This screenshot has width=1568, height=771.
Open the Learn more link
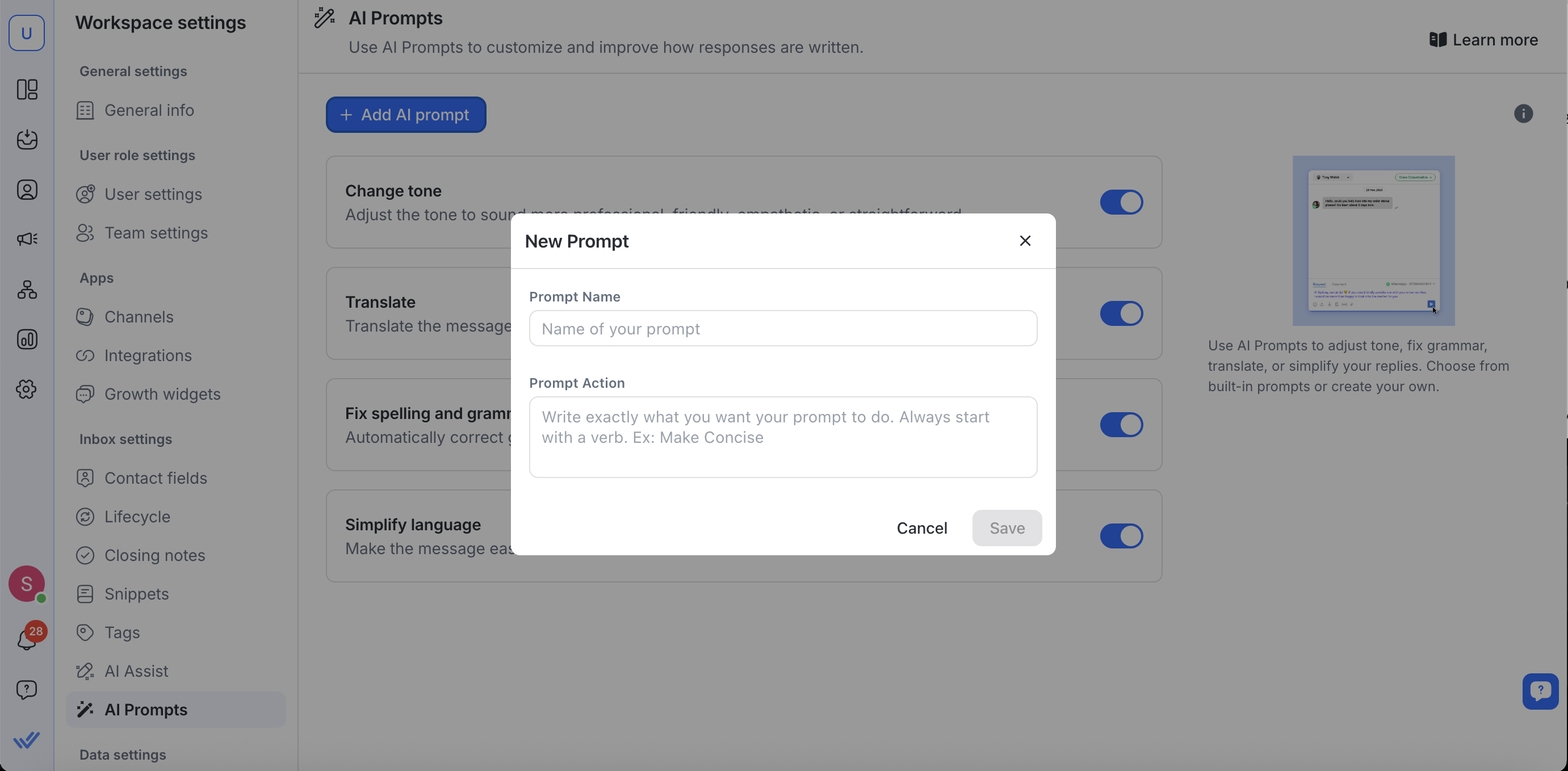tap(1483, 40)
